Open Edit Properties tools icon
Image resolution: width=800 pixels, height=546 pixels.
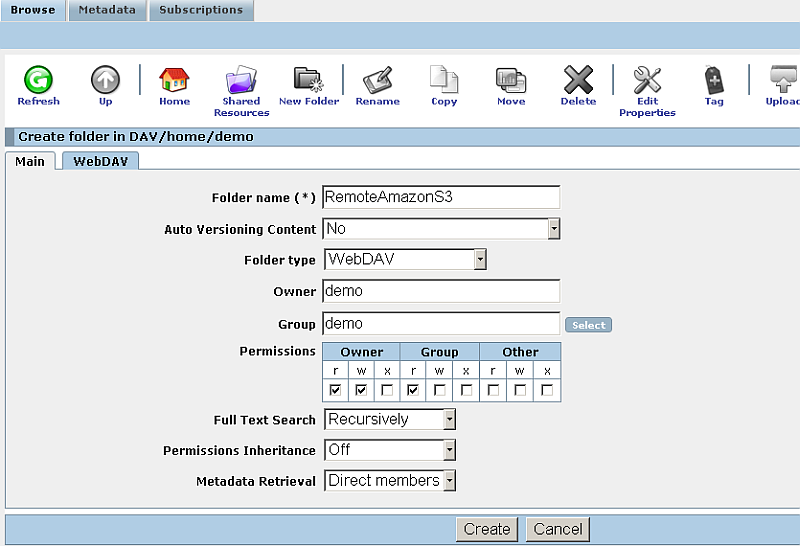pos(647,80)
